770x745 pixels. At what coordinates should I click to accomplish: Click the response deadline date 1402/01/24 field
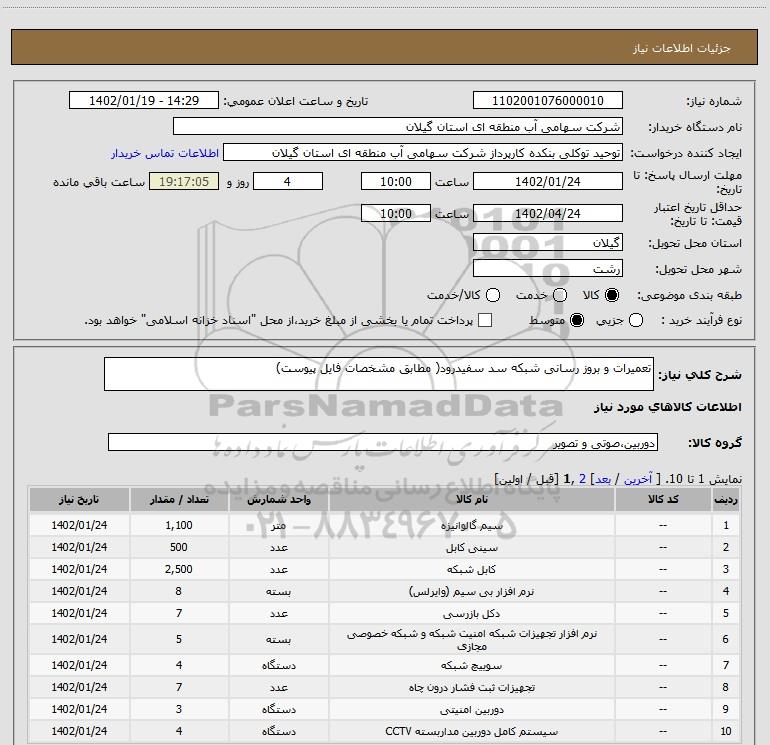point(548,182)
